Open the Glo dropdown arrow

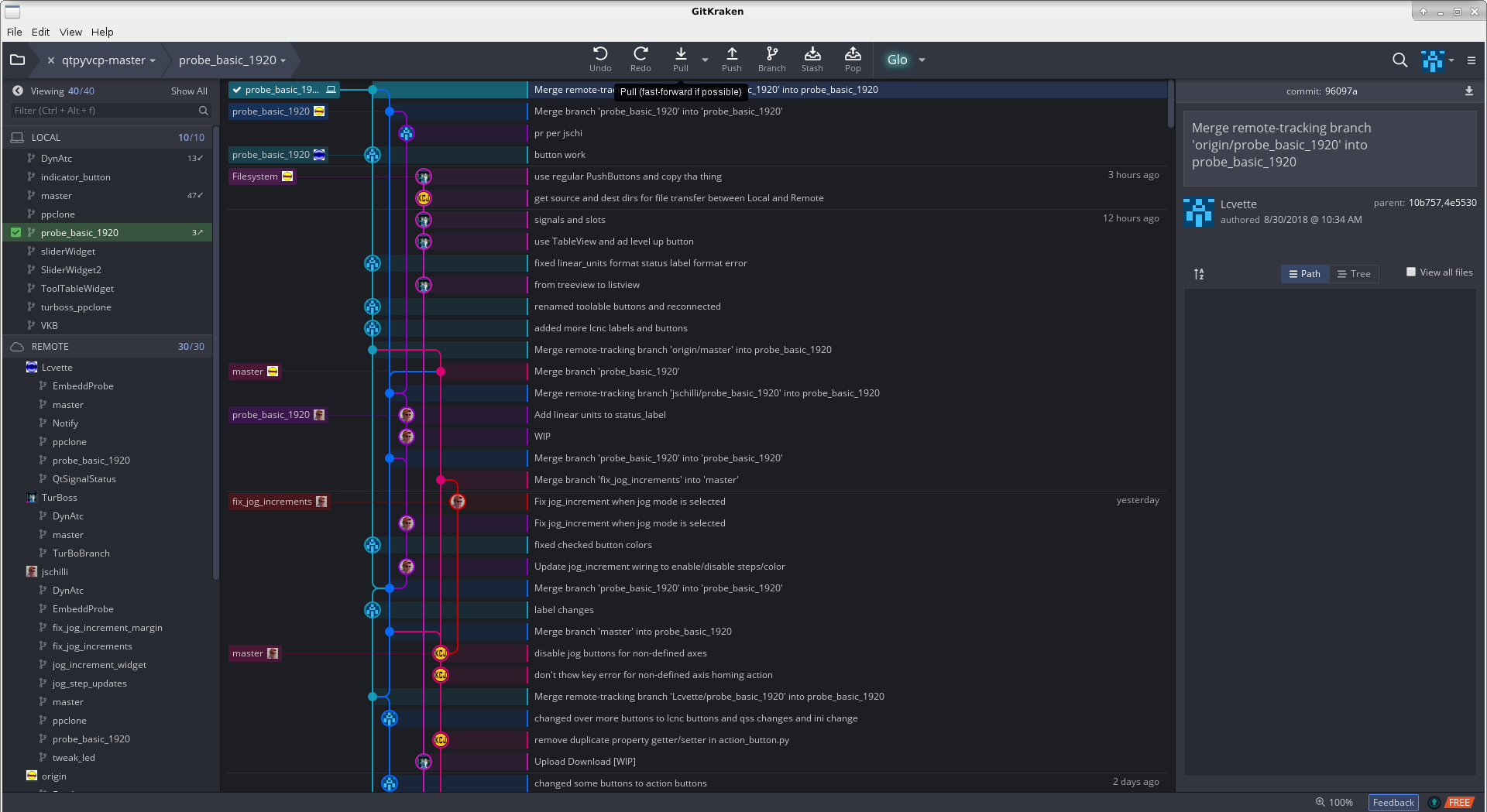coord(922,60)
